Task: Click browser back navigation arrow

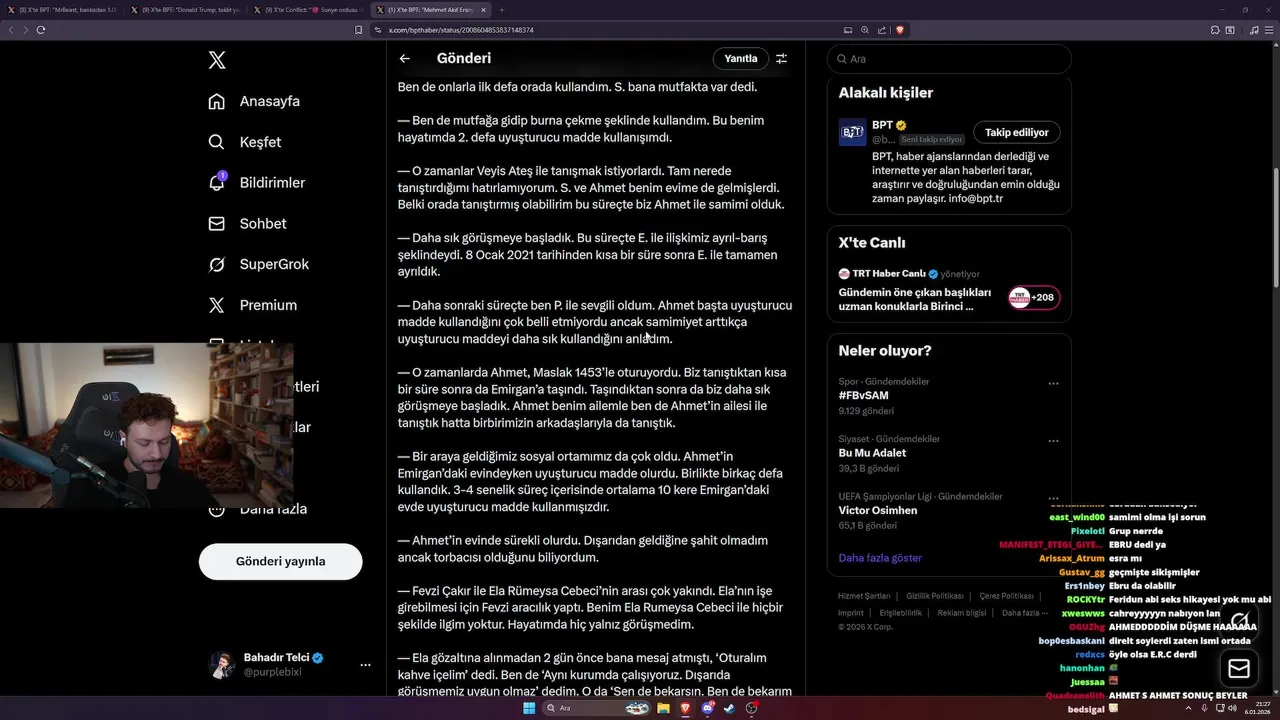Action: [x=11, y=30]
